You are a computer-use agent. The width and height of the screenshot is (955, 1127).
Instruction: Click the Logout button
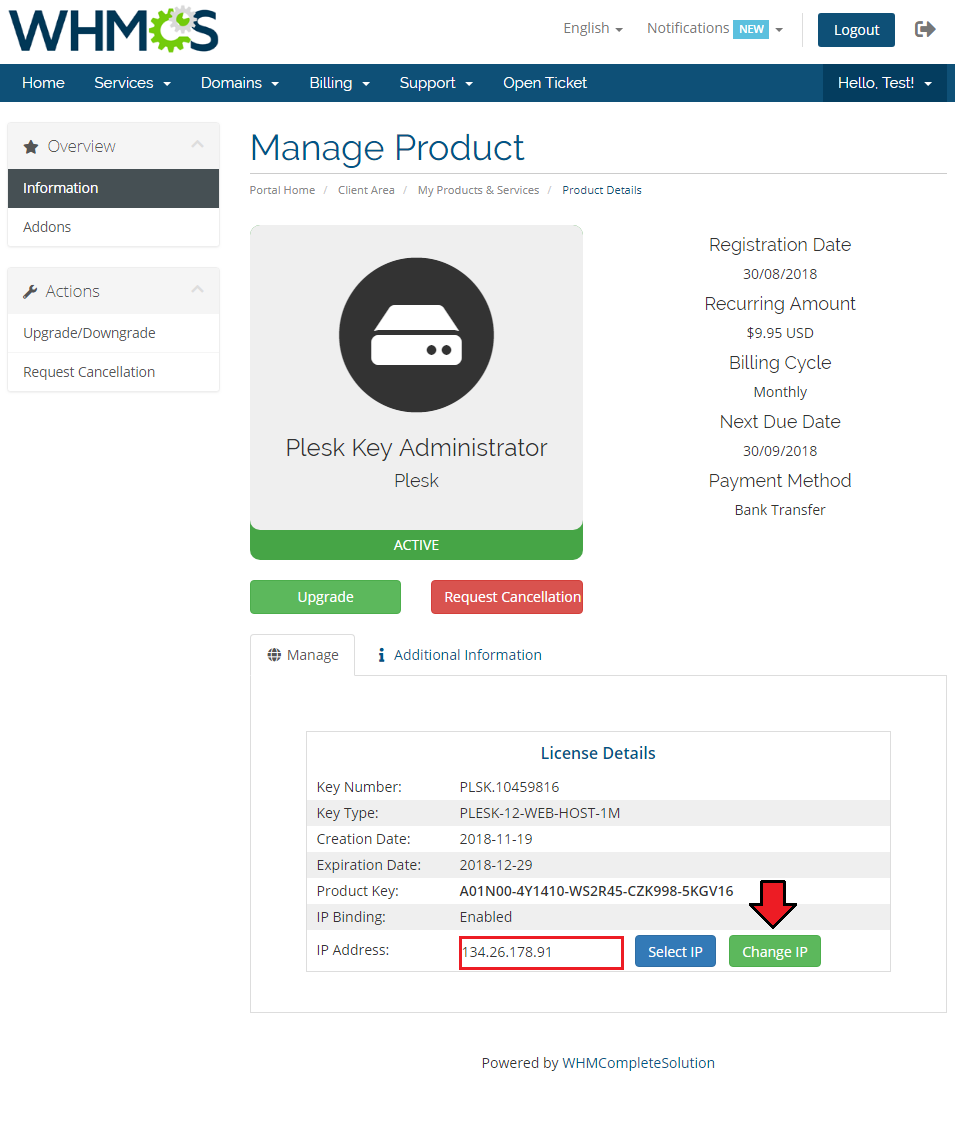pos(856,29)
